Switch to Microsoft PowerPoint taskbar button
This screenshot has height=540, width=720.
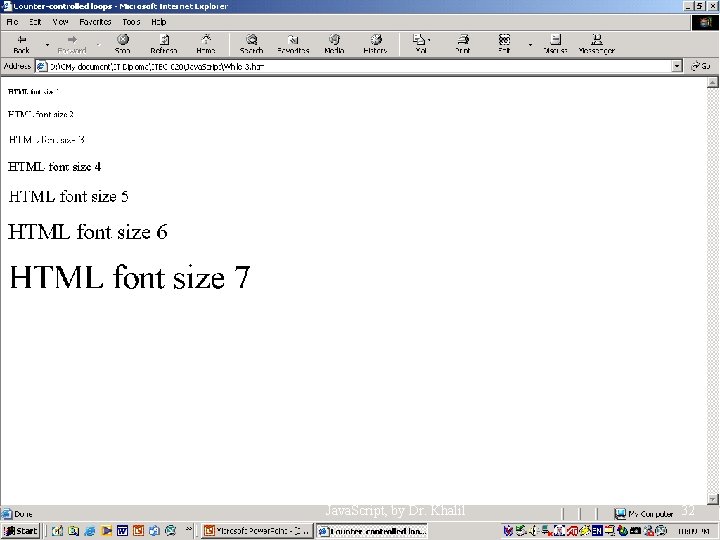(256, 531)
